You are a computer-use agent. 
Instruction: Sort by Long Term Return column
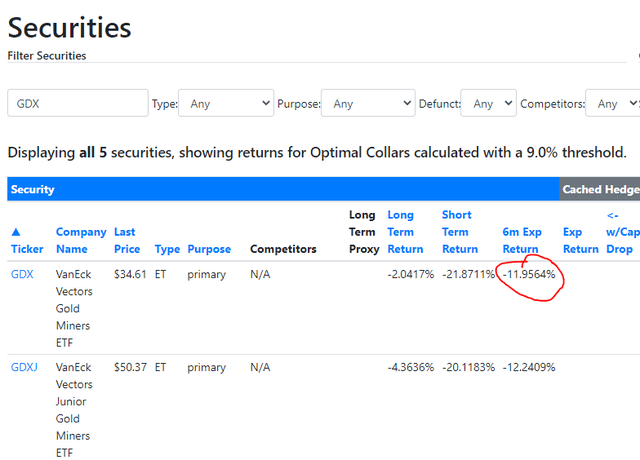pyautogui.click(x=406, y=232)
